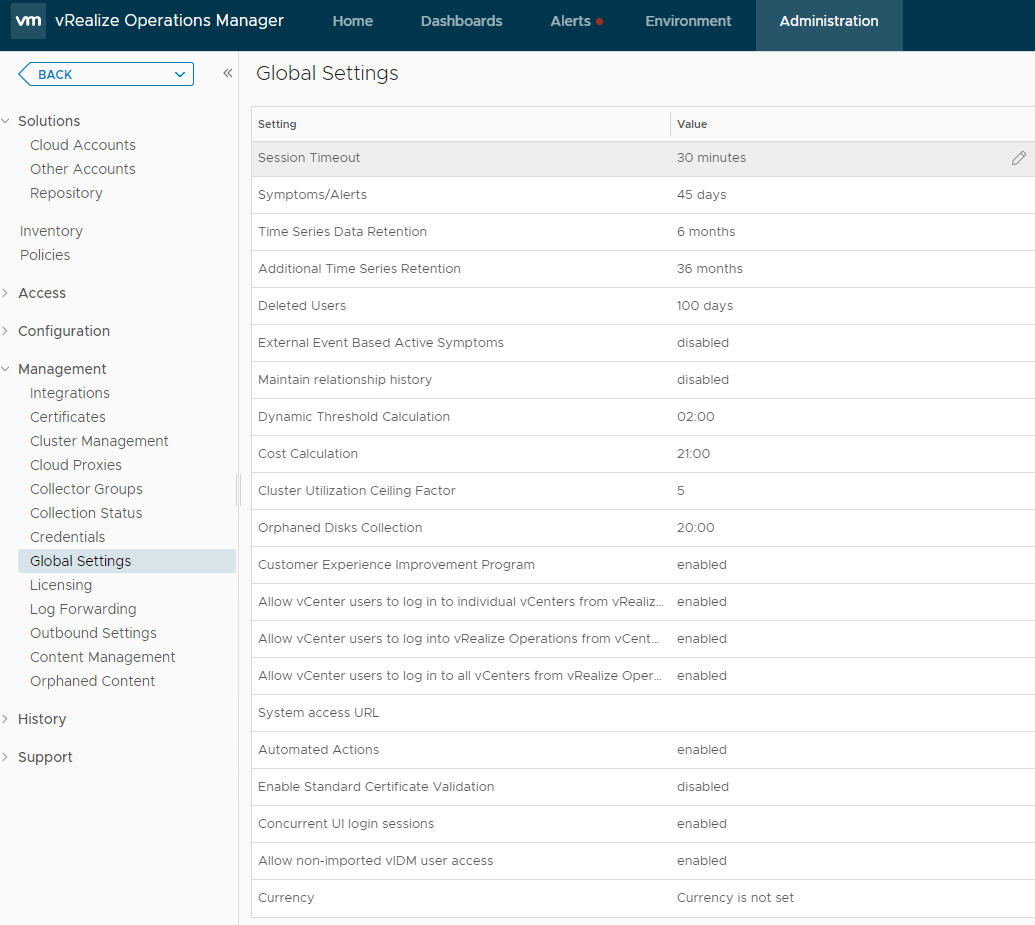Switch to the Dashboards tab

461,21
